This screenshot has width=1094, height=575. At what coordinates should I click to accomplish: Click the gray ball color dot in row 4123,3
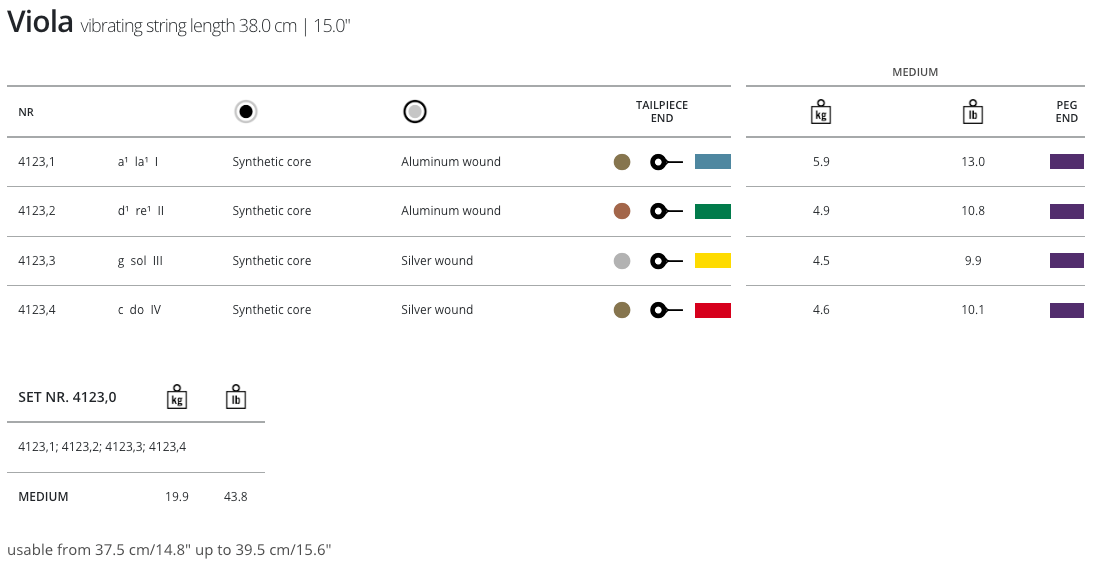(x=622, y=261)
